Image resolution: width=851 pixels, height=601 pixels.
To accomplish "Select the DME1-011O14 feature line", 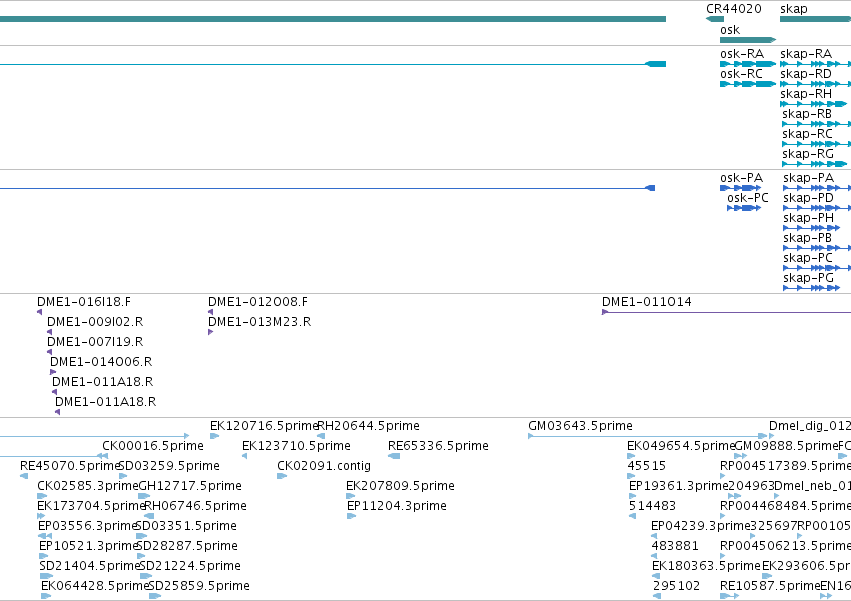I will pyautogui.click(x=727, y=312).
